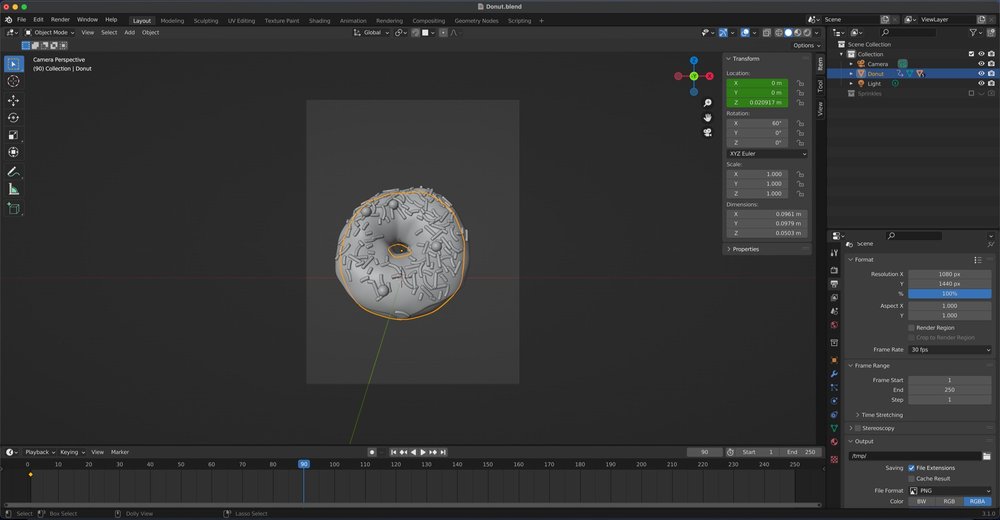The image size is (1000, 520).
Task: Open the Render menu
Action: tap(60, 20)
